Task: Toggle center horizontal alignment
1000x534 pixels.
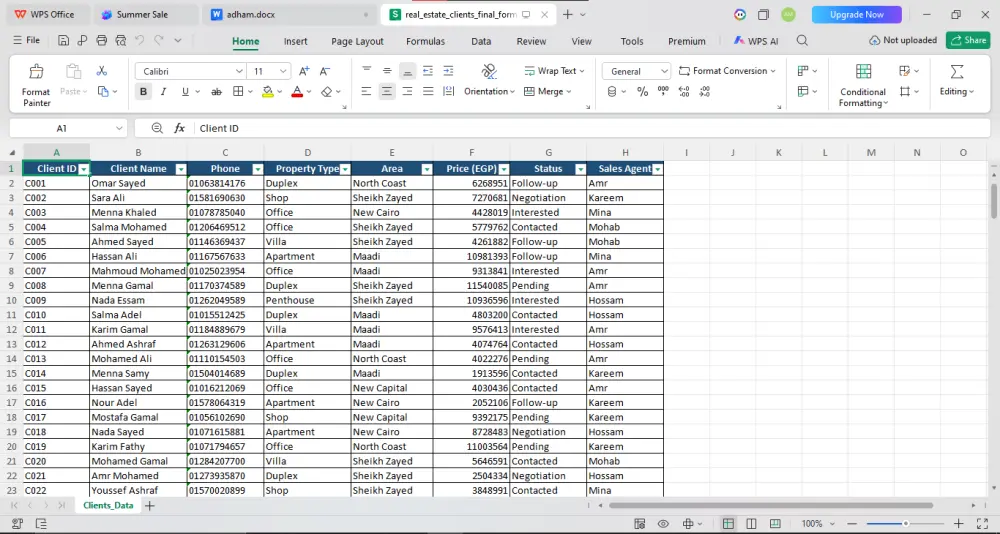Action: point(386,92)
